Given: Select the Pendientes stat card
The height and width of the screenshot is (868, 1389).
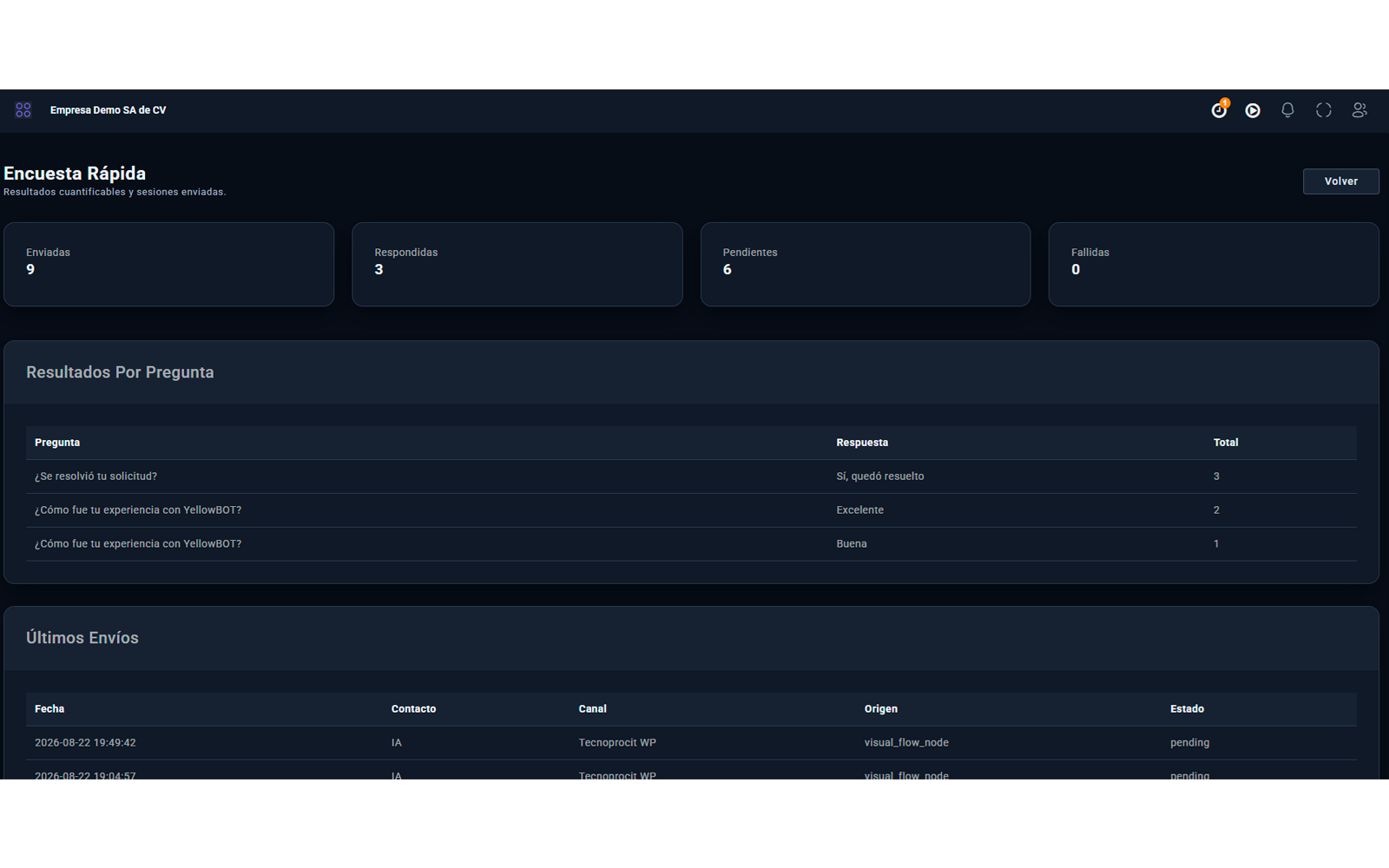Looking at the screenshot, I should click(x=866, y=264).
